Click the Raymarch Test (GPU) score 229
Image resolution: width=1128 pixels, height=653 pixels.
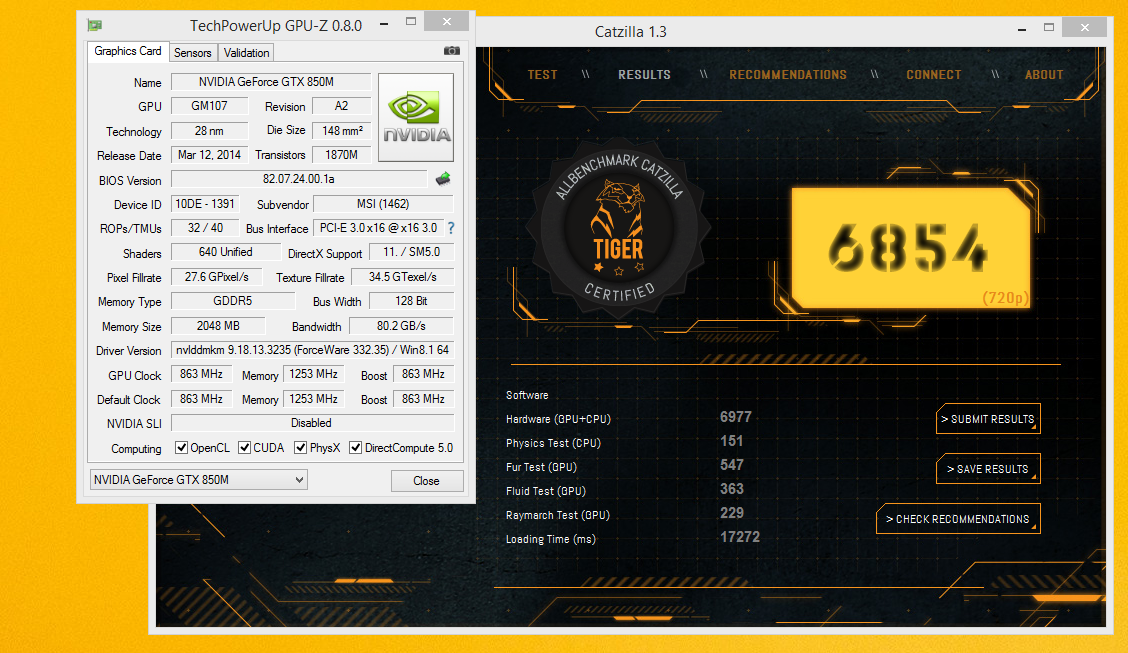[732, 513]
